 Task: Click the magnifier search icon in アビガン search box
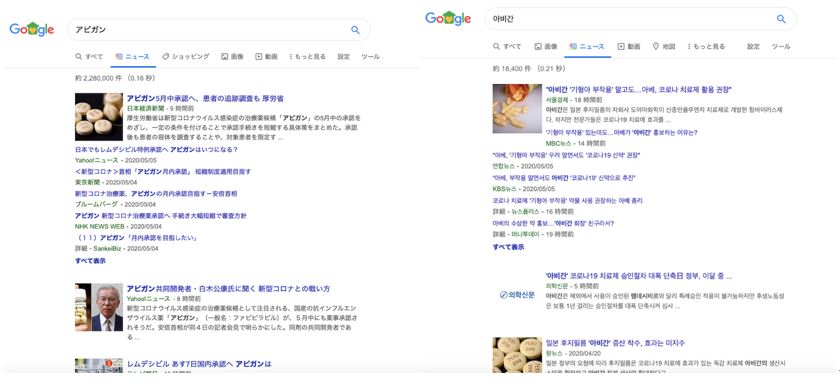[355, 30]
